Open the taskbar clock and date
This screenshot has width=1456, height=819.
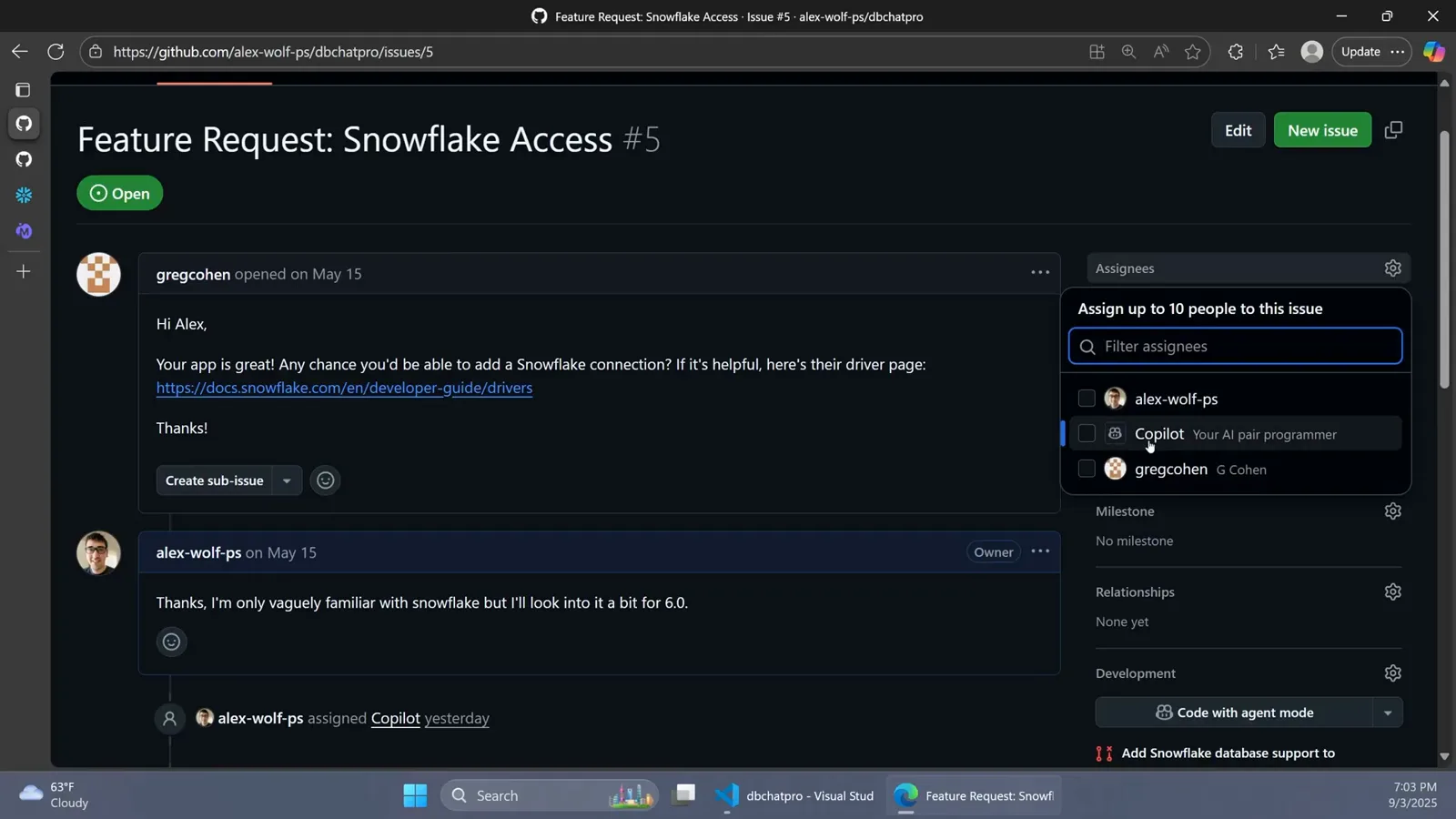coord(1414,794)
